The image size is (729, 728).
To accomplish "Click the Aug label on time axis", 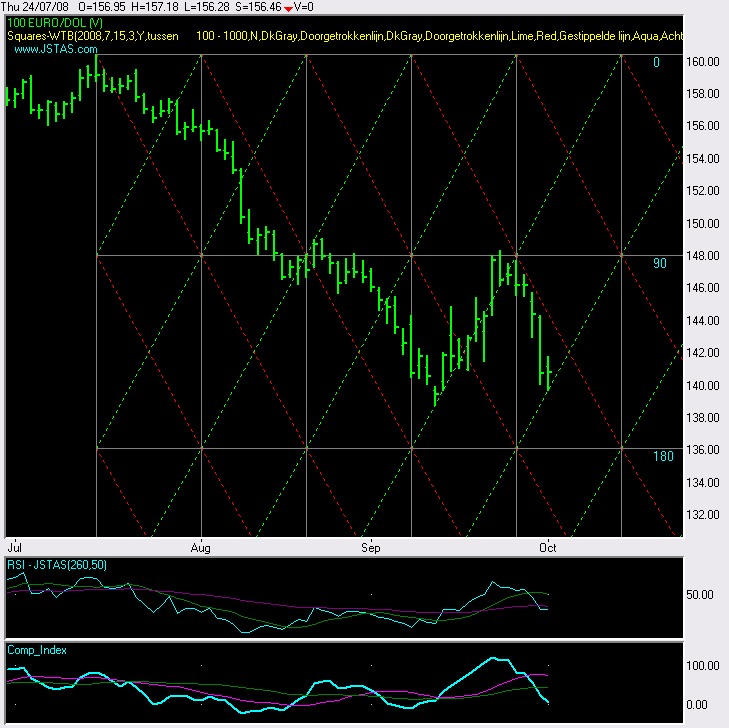I will tap(201, 548).
